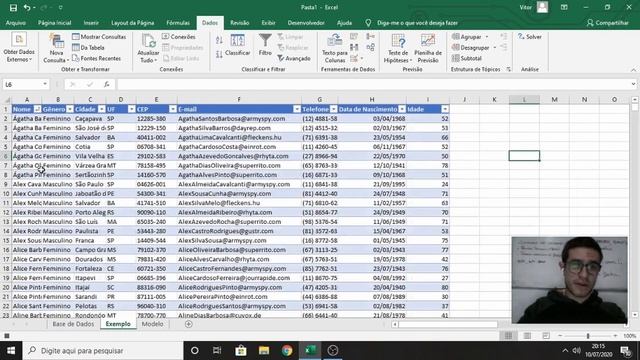640x360 pixels.
Task: Open Data de Nascimento filter dropdown
Action: click(402, 109)
